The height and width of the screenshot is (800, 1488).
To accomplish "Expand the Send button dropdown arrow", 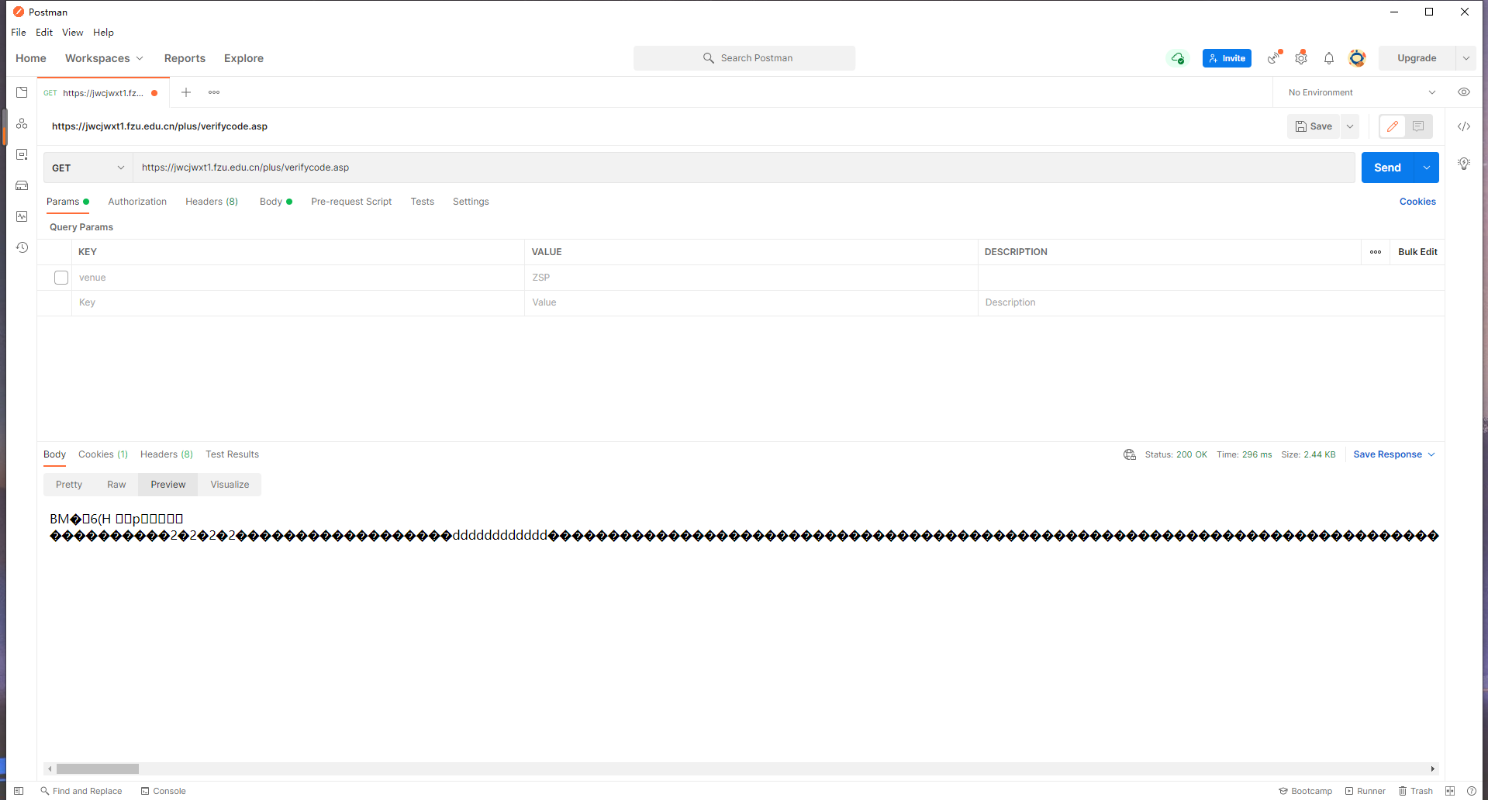I will 1427,168.
